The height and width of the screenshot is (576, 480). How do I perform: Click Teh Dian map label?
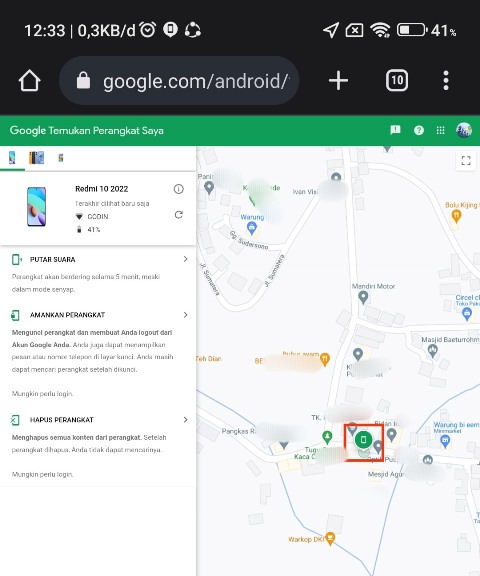[209, 359]
